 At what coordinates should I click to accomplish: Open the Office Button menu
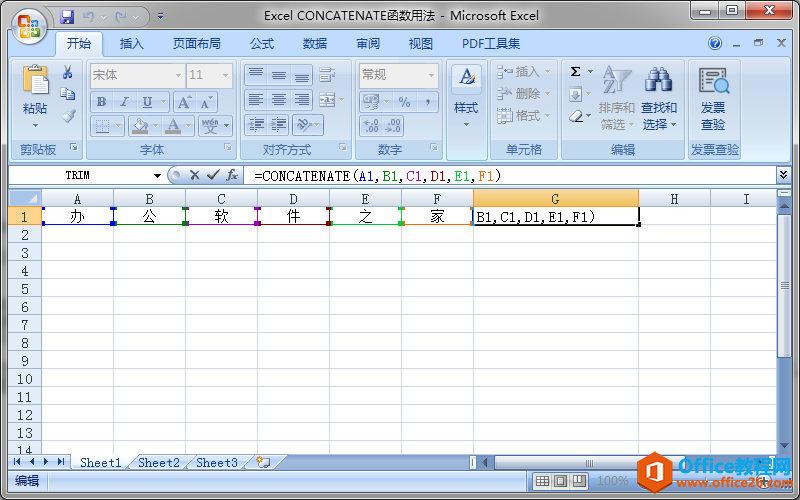click(x=29, y=26)
